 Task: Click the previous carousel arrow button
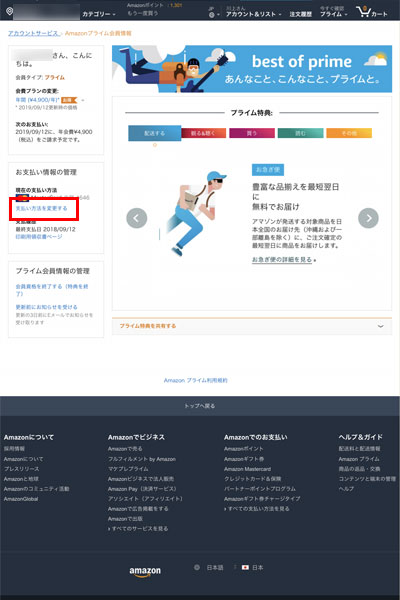(137, 218)
